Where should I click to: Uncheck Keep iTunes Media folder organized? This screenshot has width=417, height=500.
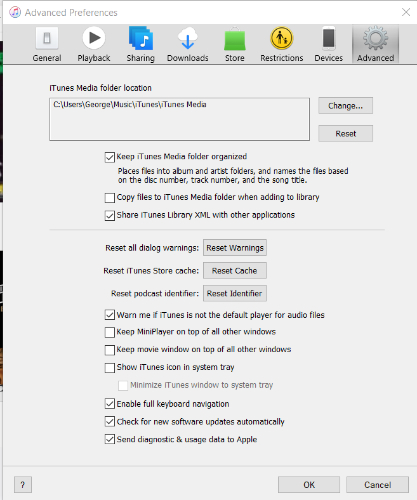coord(110,157)
